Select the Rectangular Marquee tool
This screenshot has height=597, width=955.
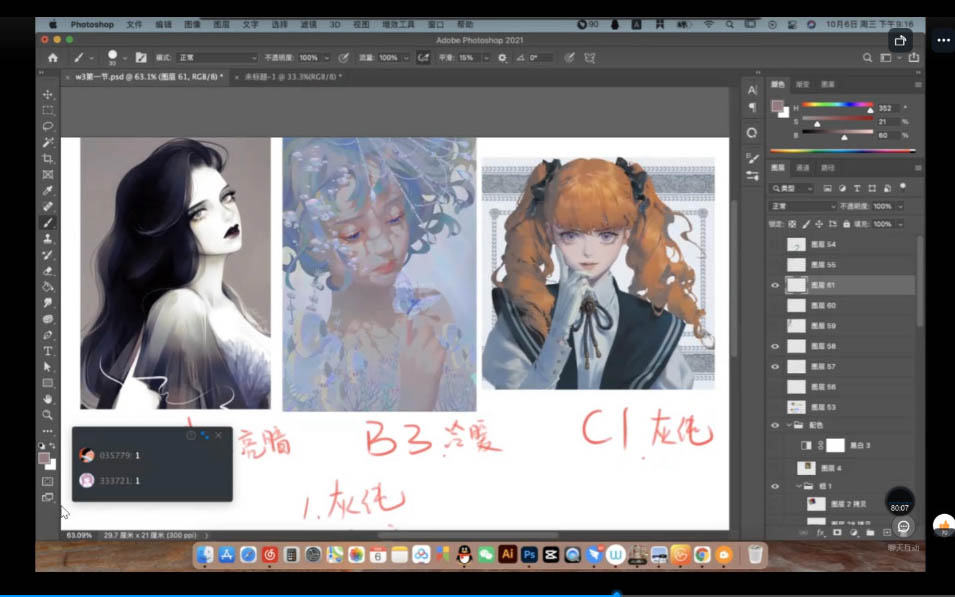coord(48,110)
